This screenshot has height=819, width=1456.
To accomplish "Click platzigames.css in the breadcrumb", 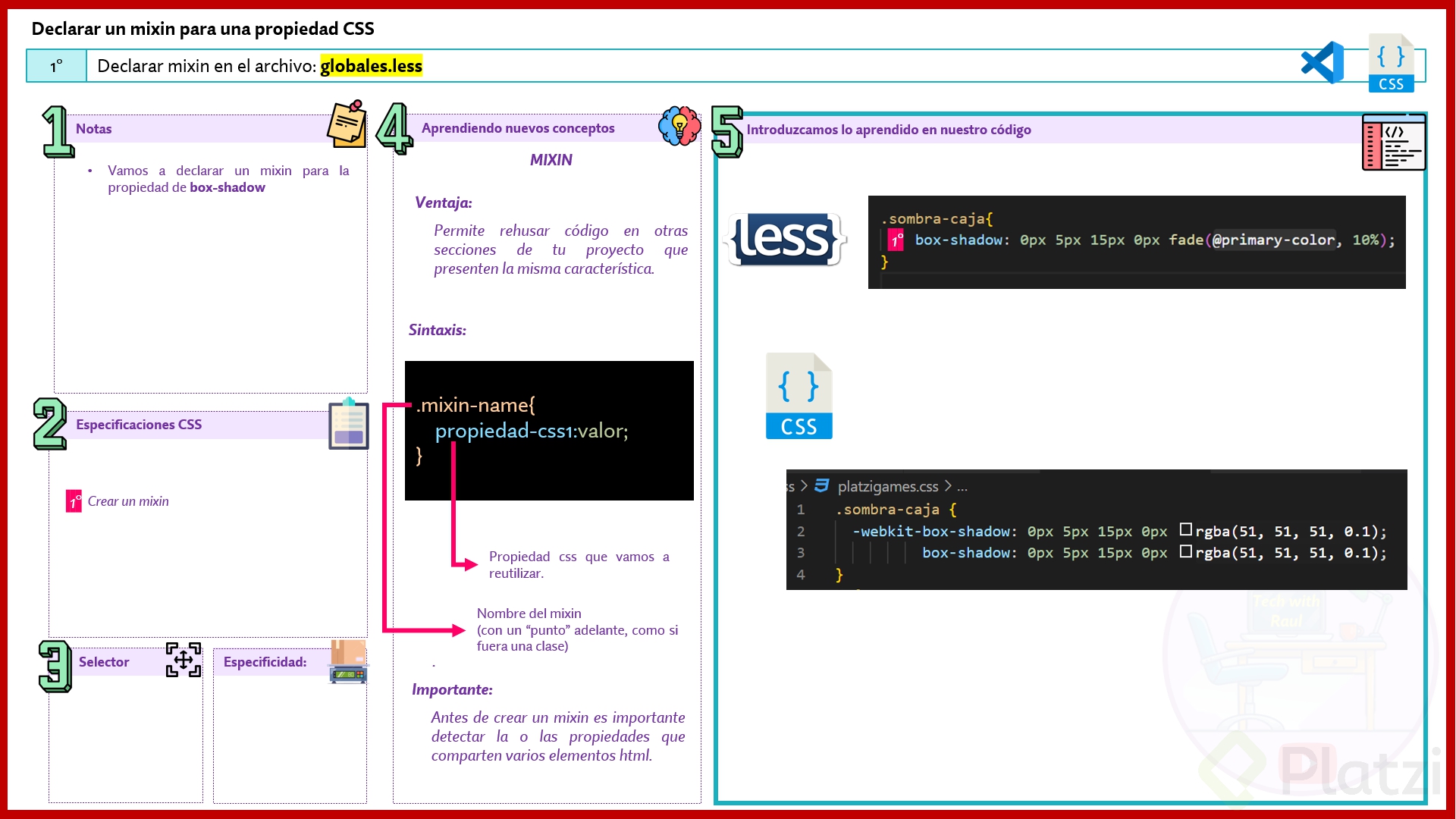I will (887, 486).
